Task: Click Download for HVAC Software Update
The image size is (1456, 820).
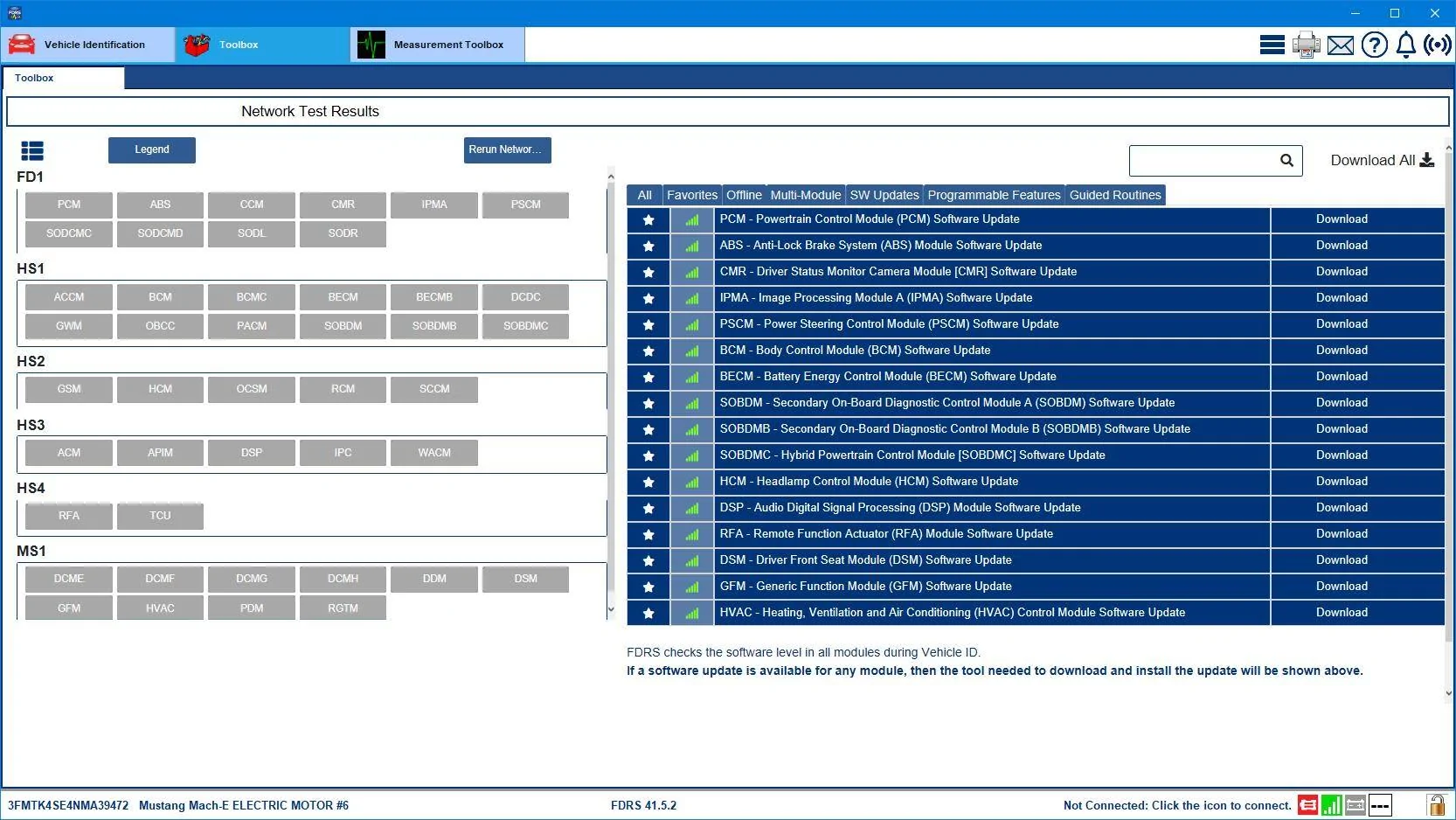Action: point(1342,613)
